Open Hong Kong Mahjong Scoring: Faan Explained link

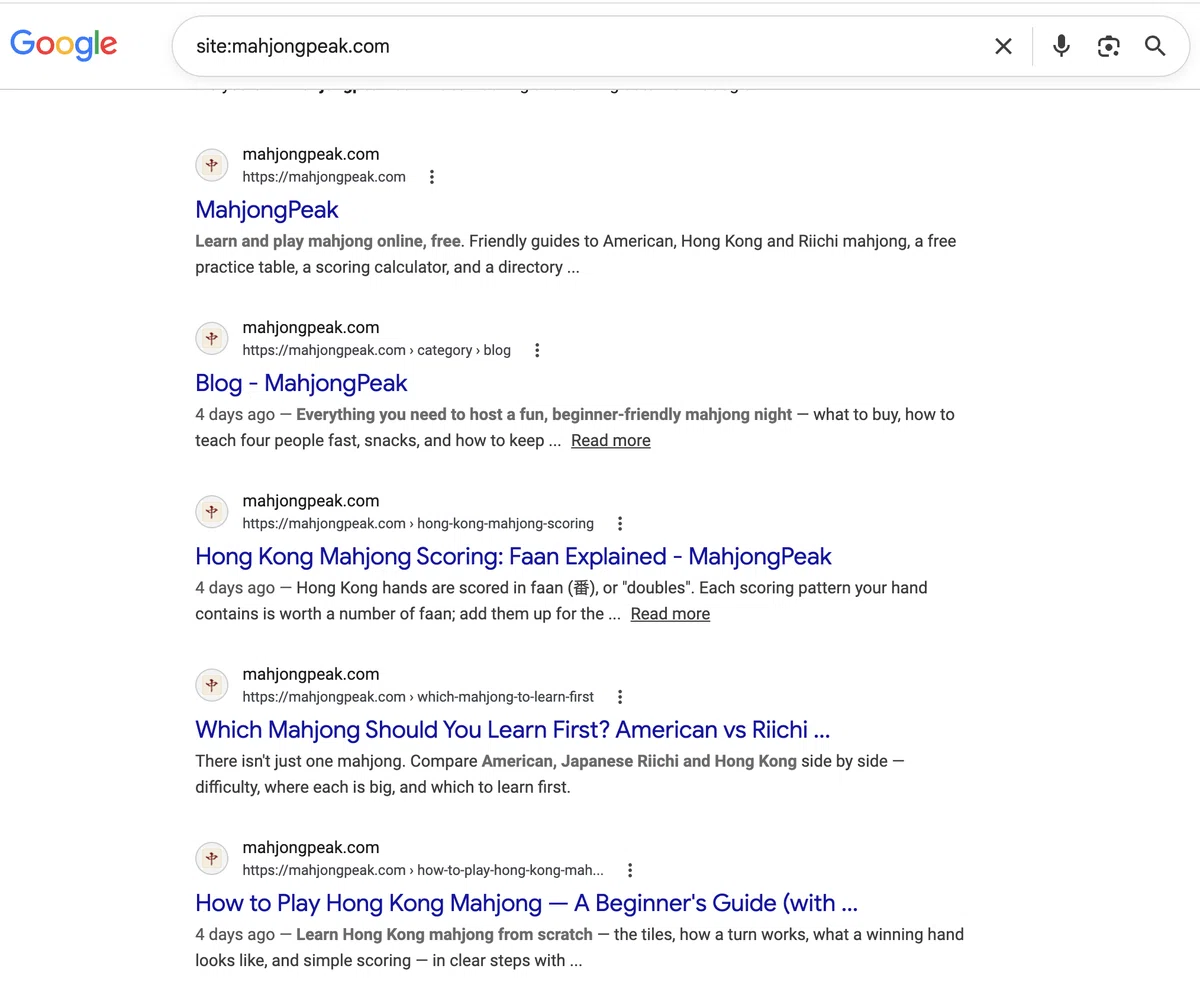click(x=513, y=556)
